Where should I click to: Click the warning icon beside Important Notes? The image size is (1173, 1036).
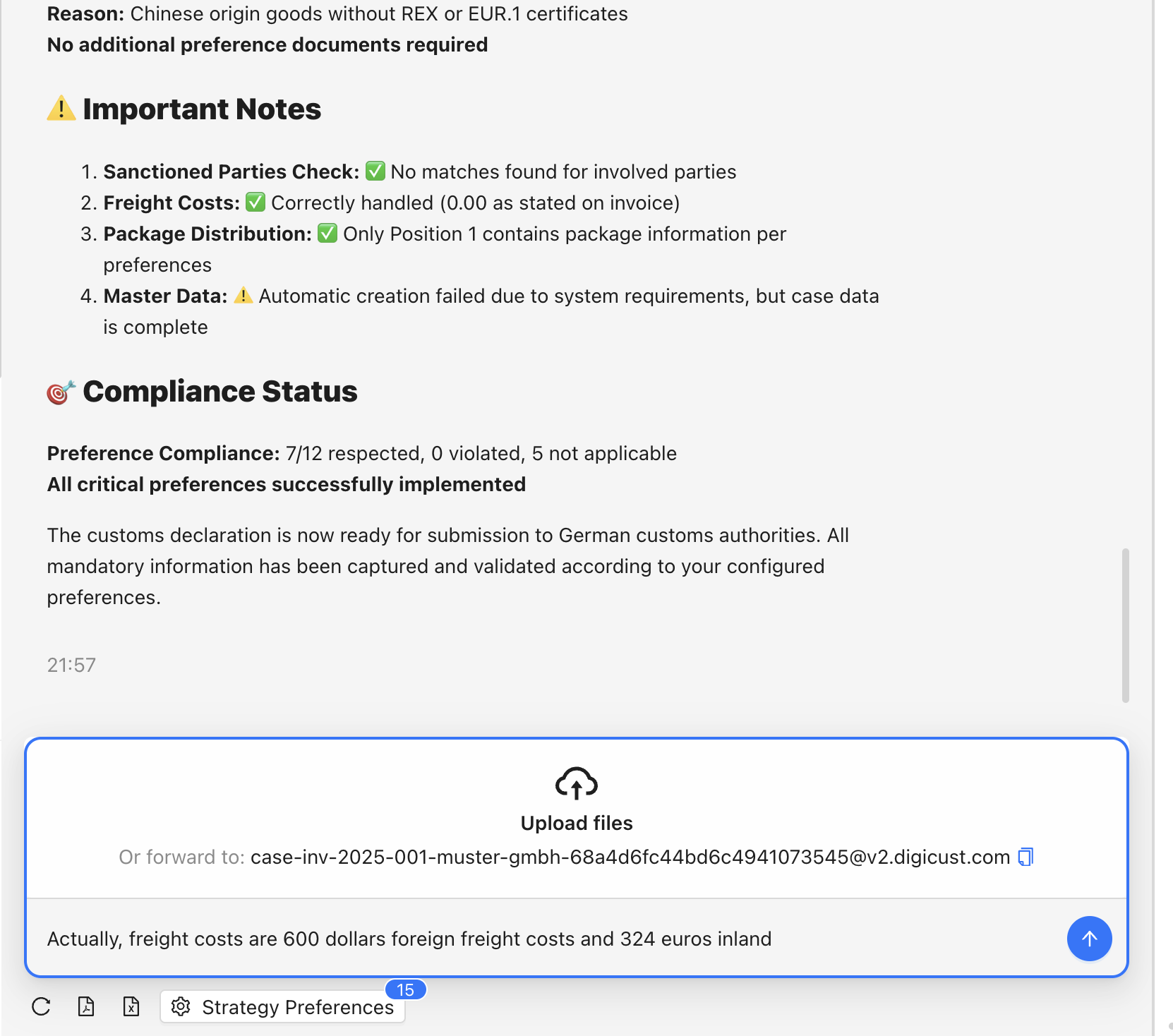pyautogui.click(x=61, y=109)
